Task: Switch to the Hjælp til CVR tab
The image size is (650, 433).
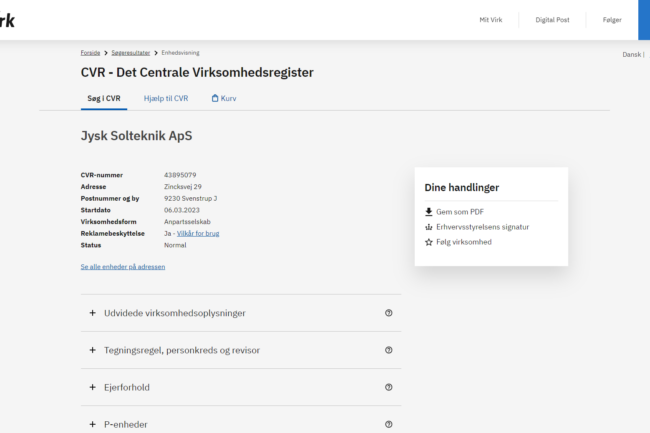Action: [165, 98]
